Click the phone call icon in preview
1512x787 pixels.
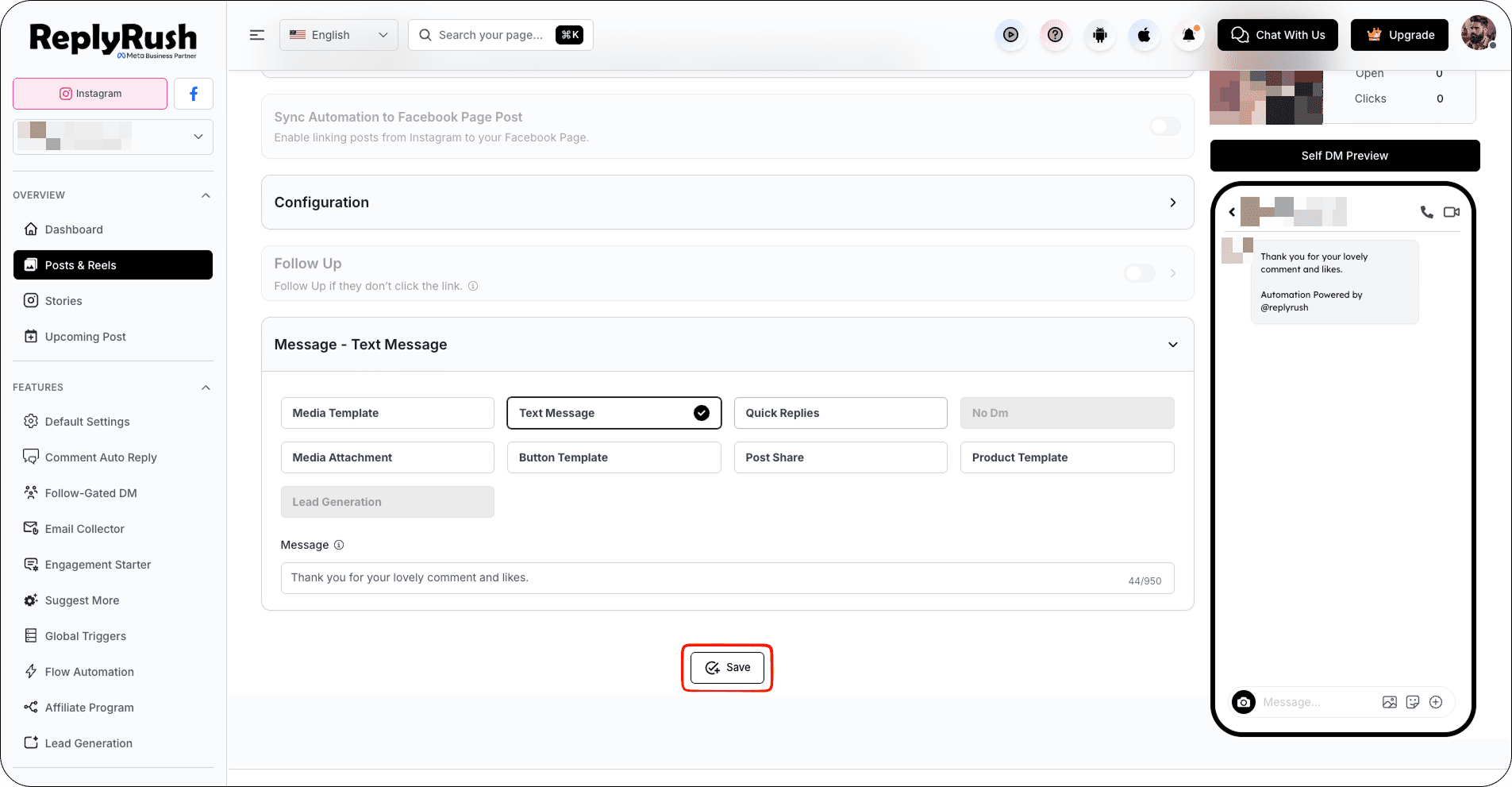coord(1426,212)
